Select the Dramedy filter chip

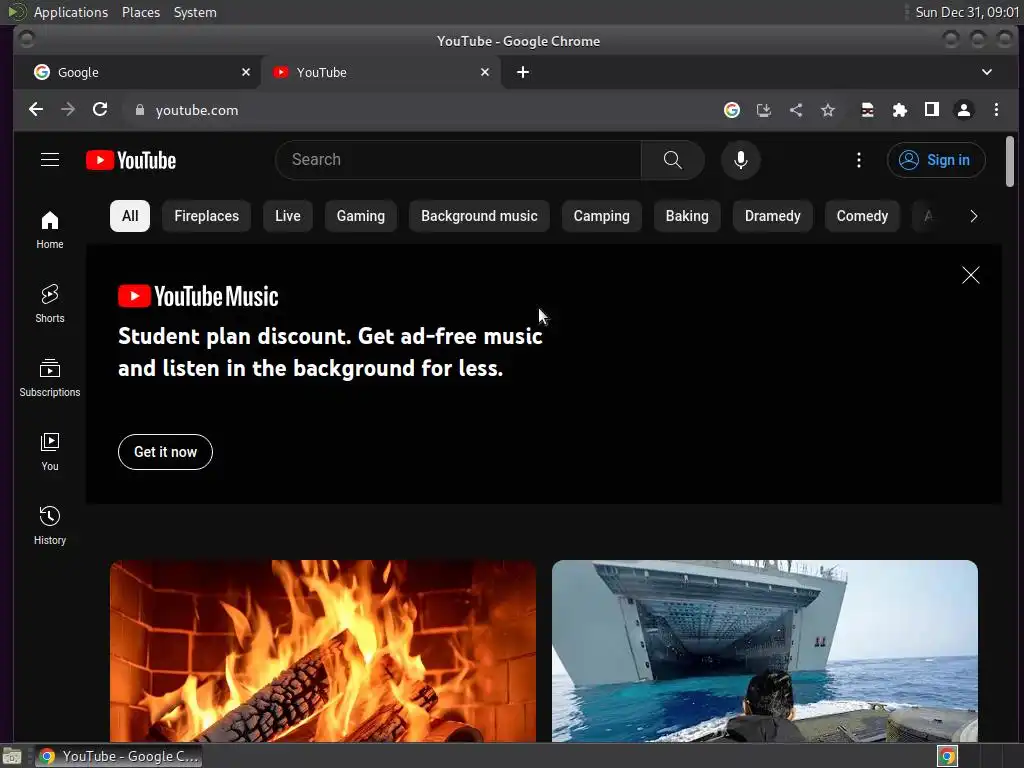pos(773,216)
